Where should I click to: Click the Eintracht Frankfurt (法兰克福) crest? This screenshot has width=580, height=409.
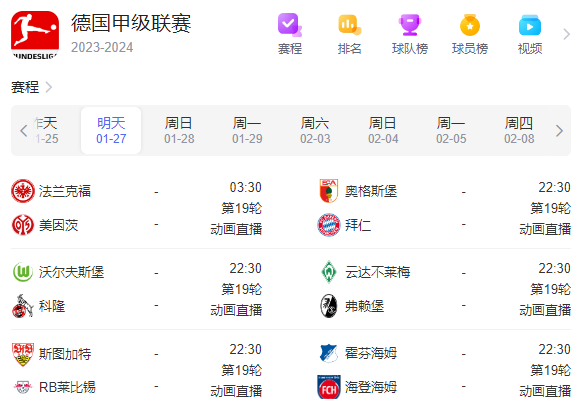[23, 191]
